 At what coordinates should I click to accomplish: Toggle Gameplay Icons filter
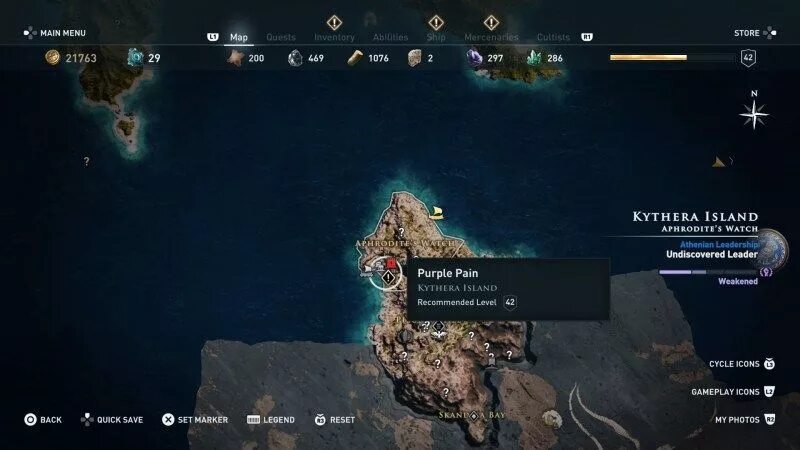click(x=733, y=392)
